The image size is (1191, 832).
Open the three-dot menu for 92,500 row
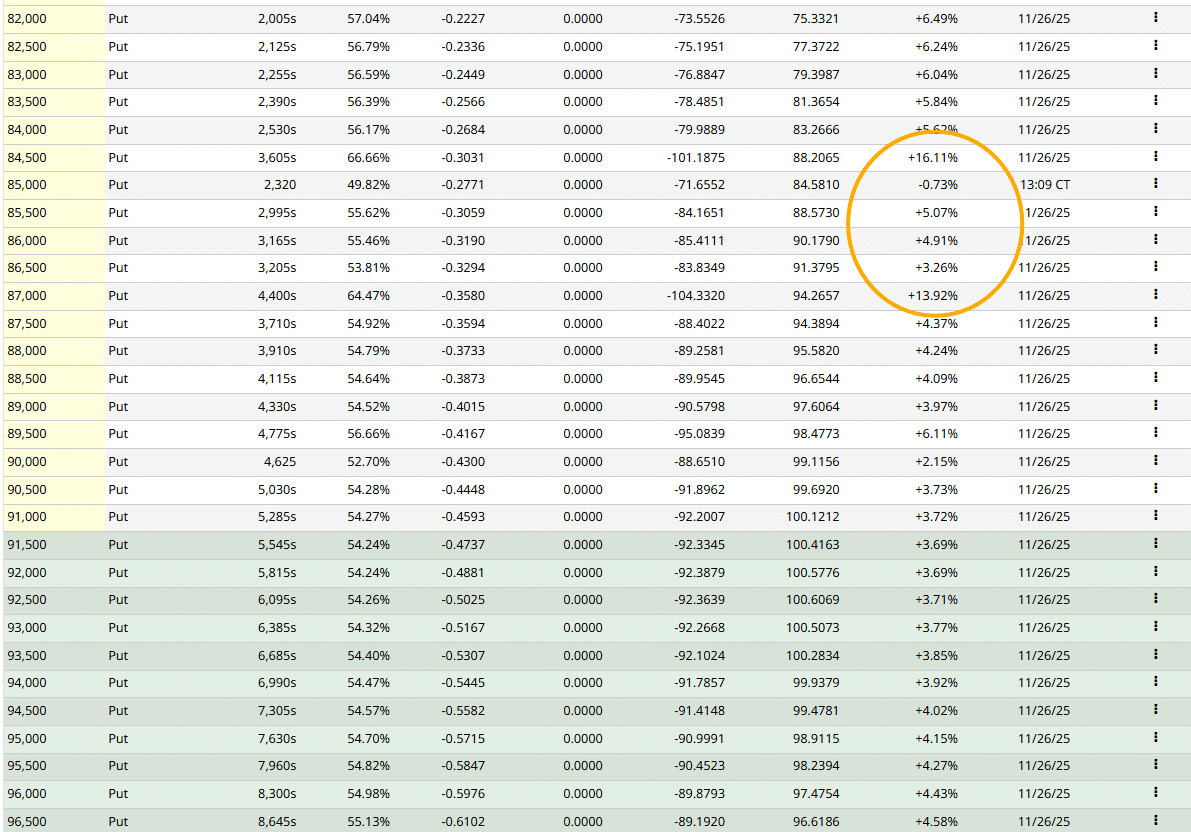(1155, 599)
